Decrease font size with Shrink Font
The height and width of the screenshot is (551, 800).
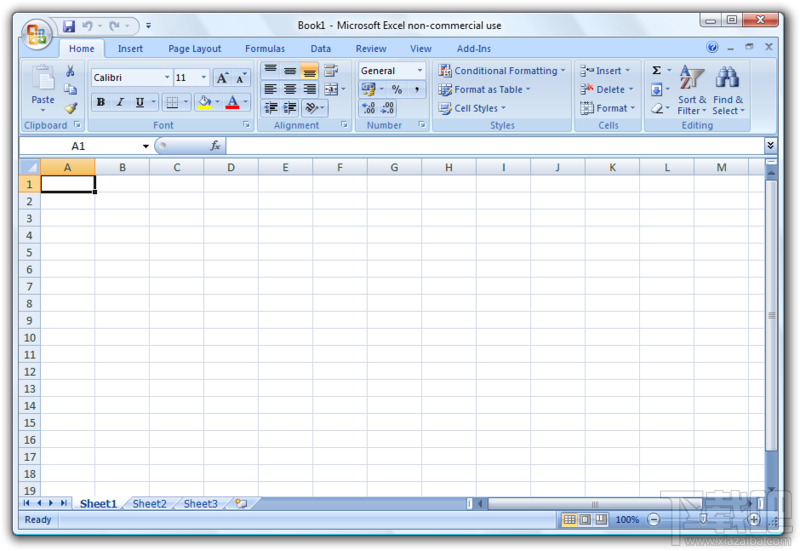241,78
